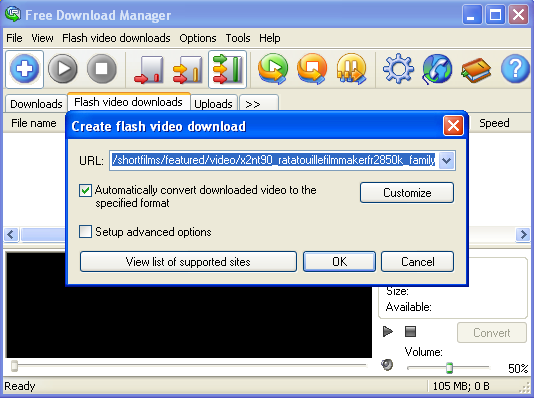
Task: Sort by the File name column header
Action: [34, 123]
